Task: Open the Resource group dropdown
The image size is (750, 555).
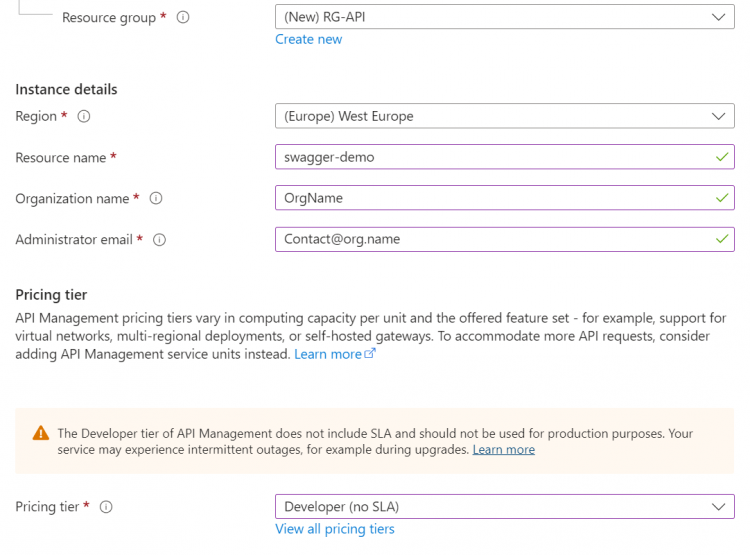Action: [x=505, y=17]
